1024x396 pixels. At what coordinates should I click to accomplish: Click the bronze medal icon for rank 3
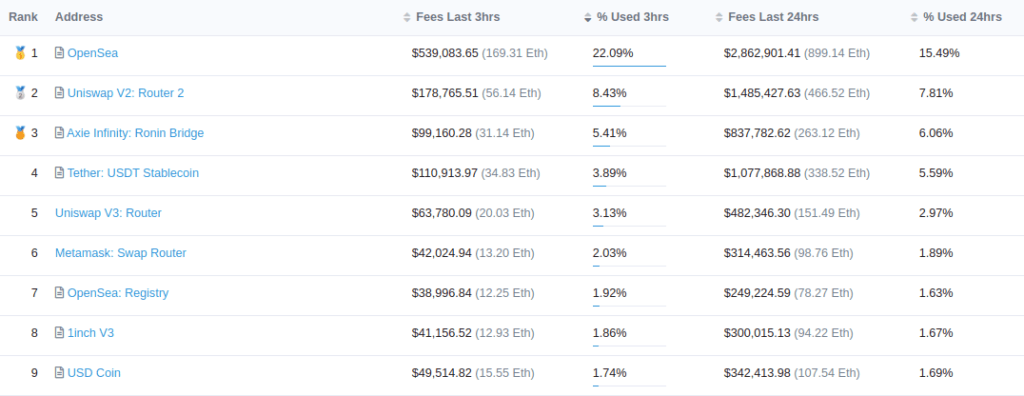pyautogui.click(x=20, y=133)
